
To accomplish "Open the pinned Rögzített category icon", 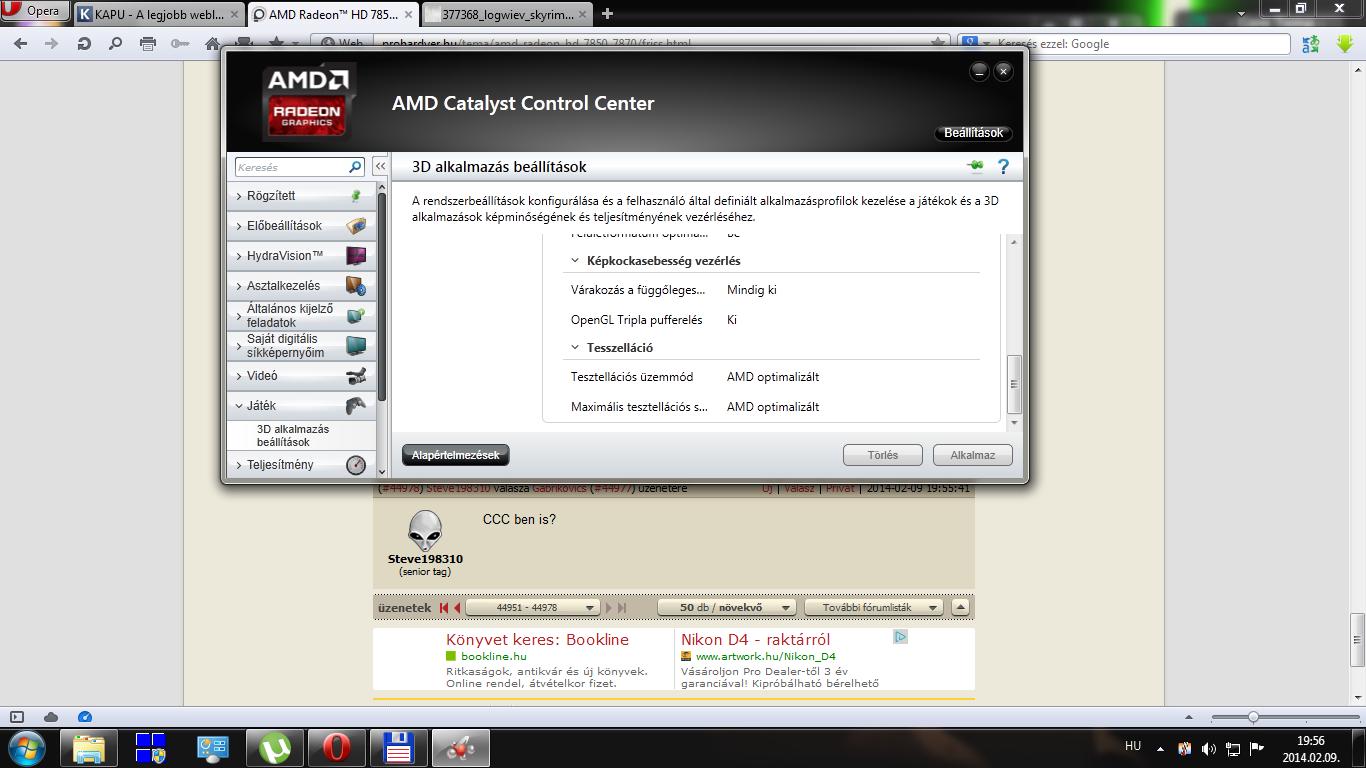I will [x=355, y=197].
